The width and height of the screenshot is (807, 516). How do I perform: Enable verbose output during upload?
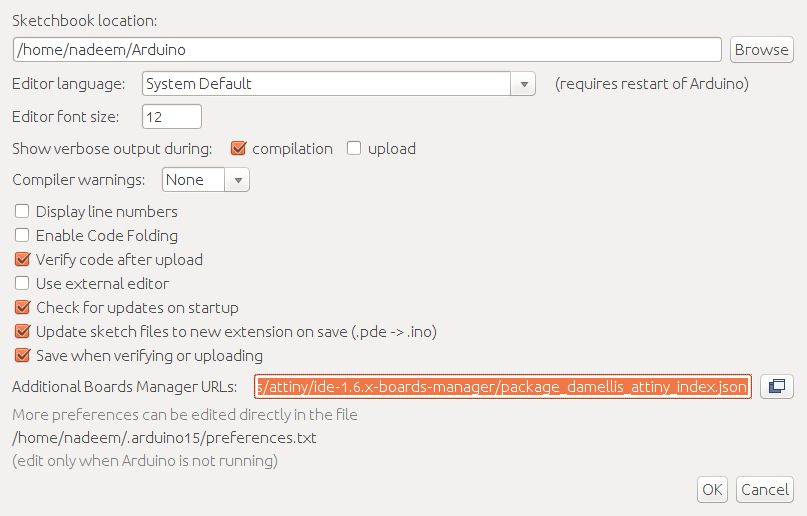pos(354,148)
